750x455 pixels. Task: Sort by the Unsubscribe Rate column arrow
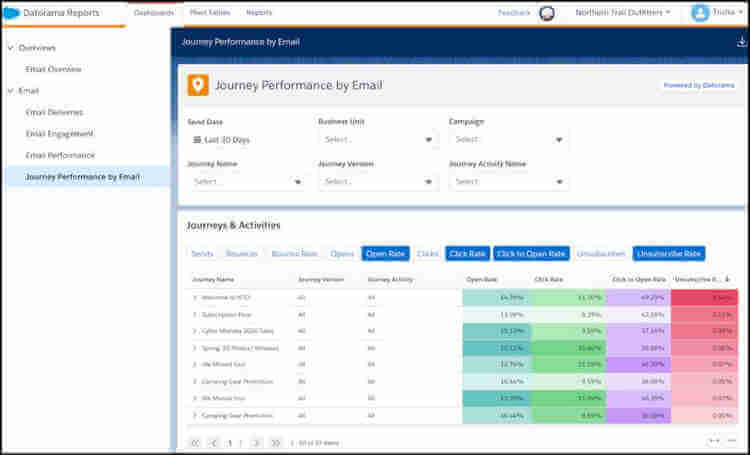tap(727, 279)
